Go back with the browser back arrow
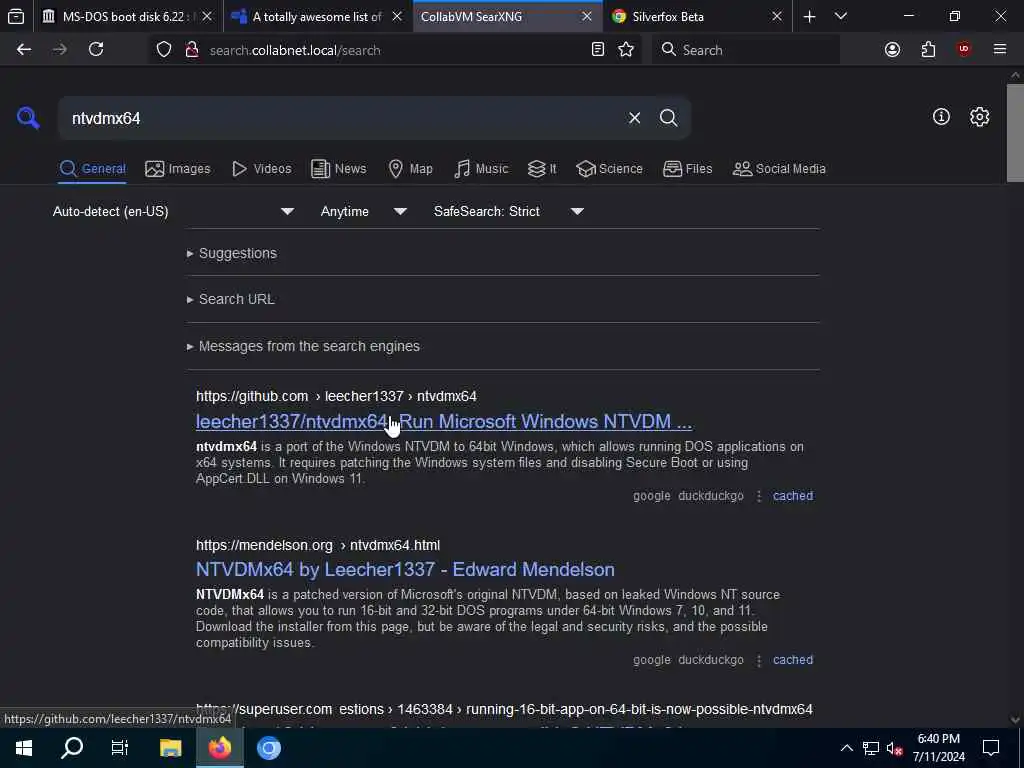Screen dimensions: 1024x768 click(x=24, y=50)
